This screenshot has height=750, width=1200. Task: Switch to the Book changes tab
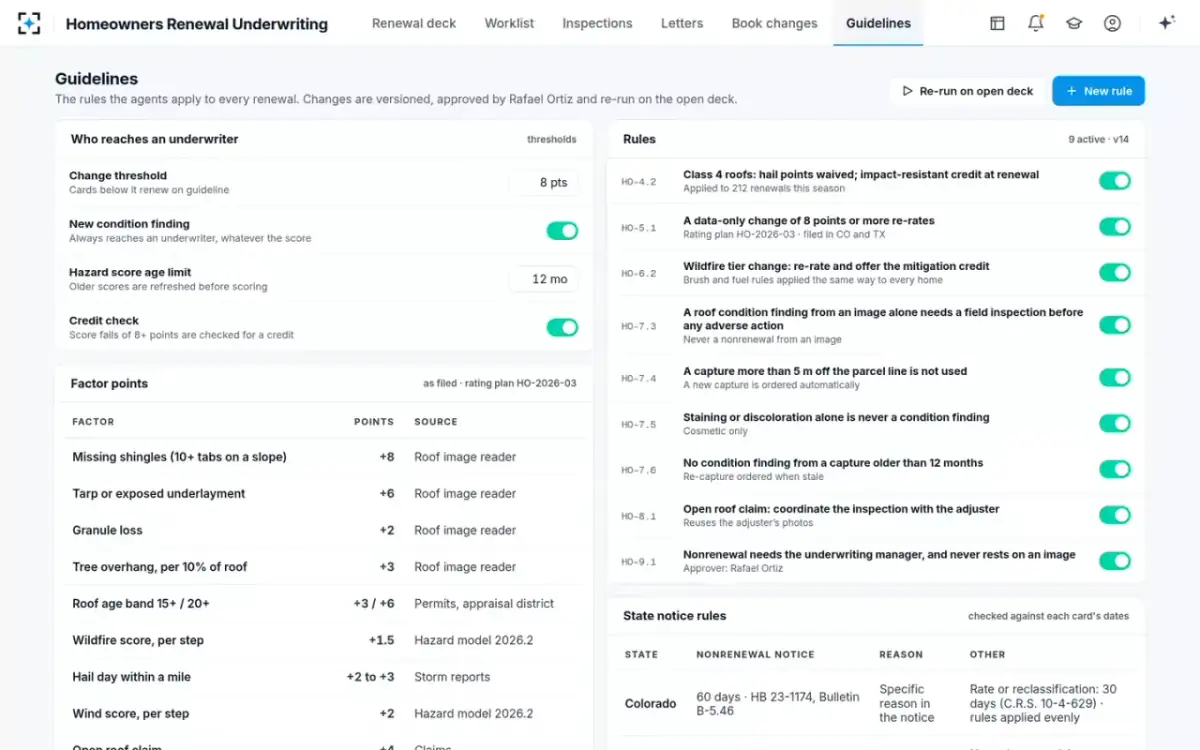774,23
